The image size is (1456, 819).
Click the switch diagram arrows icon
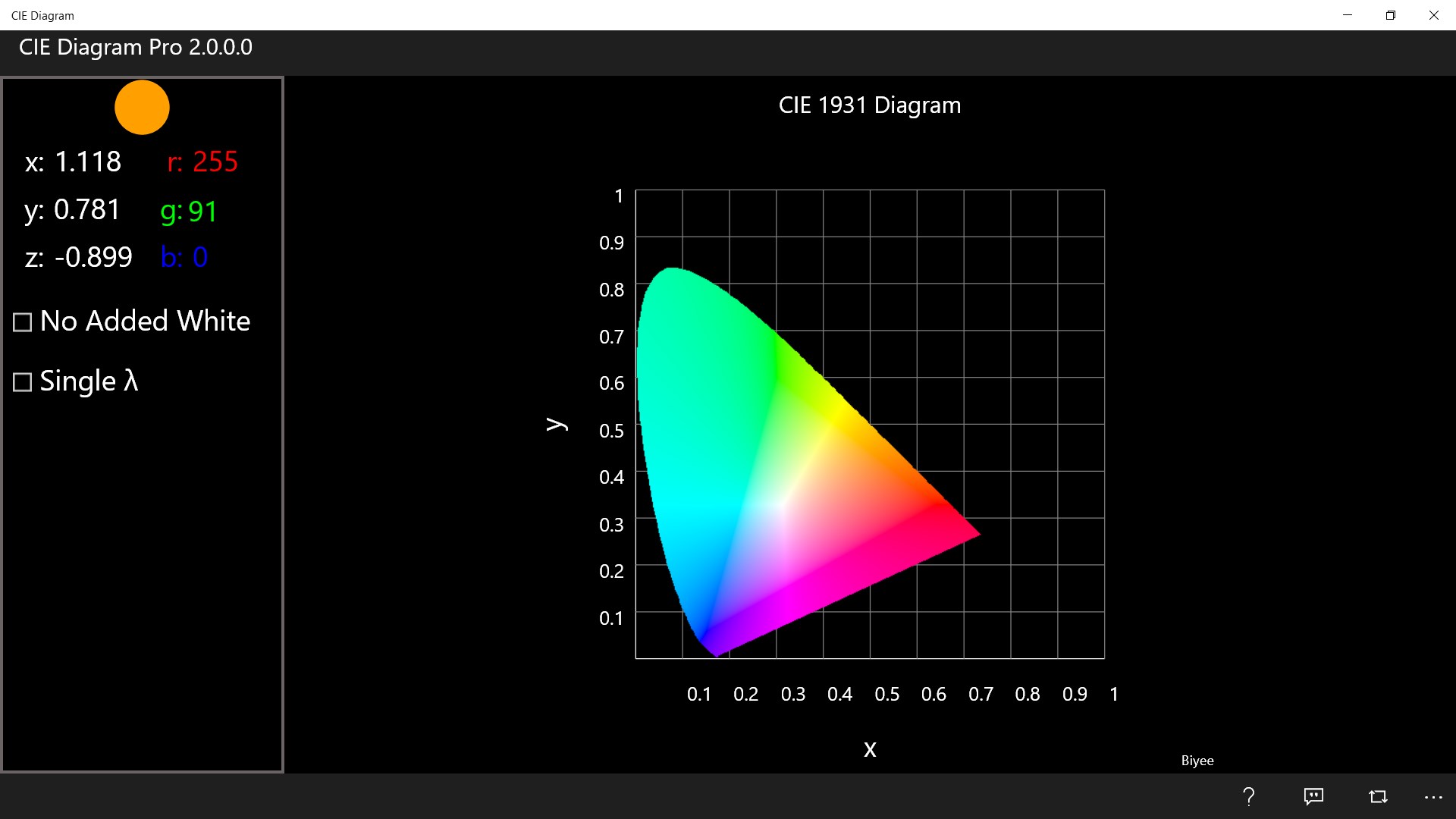[1378, 796]
